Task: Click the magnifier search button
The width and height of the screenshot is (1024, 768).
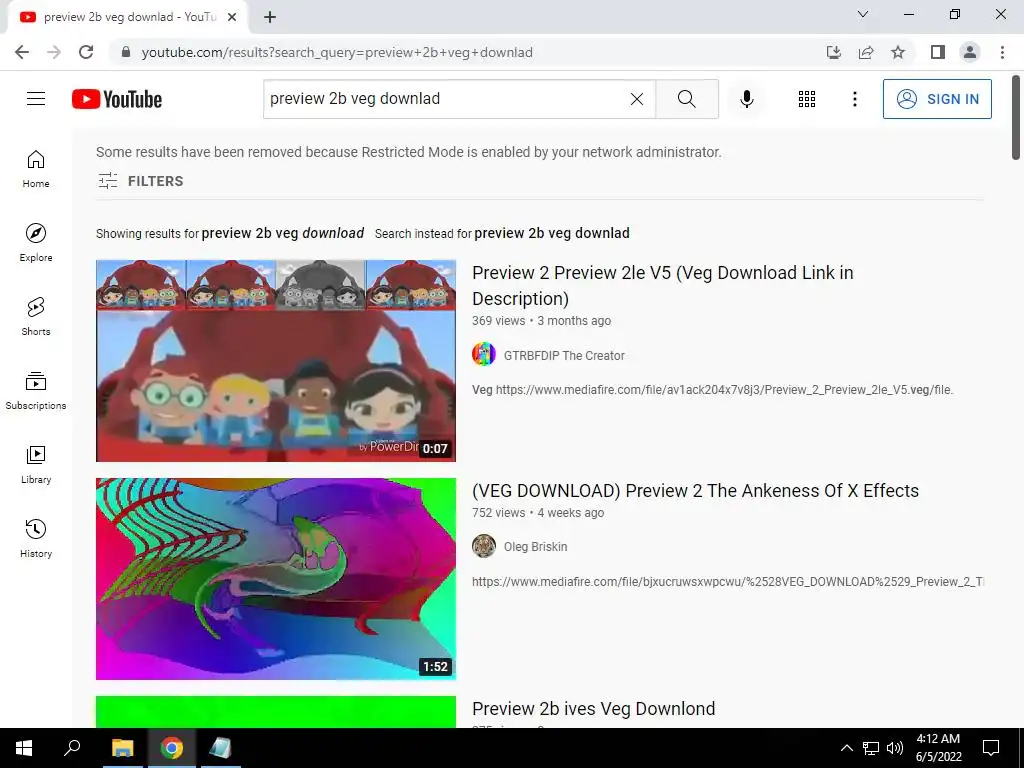Action: click(x=686, y=99)
